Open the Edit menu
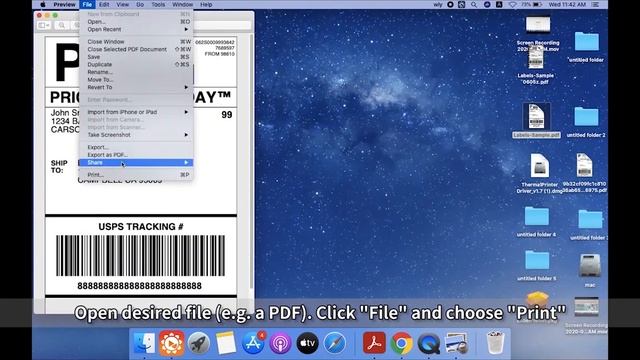 (x=104, y=4)
